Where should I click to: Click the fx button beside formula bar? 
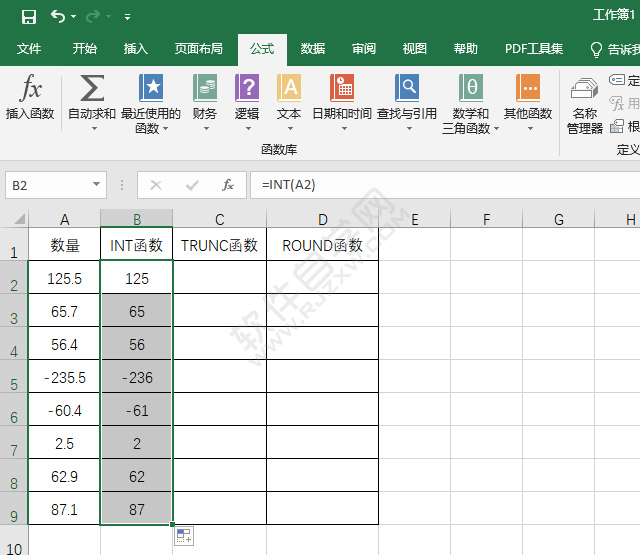click(228, 185)
